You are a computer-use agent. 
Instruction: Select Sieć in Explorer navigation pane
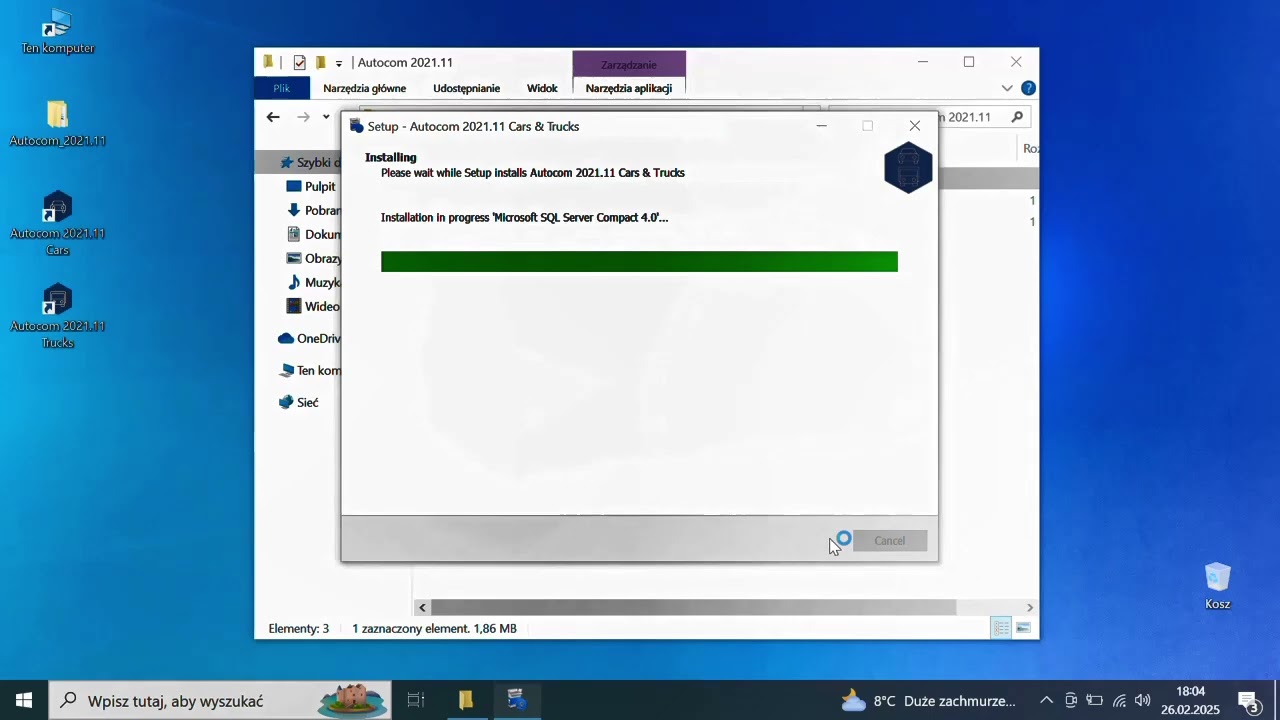(x=298, y=402)
